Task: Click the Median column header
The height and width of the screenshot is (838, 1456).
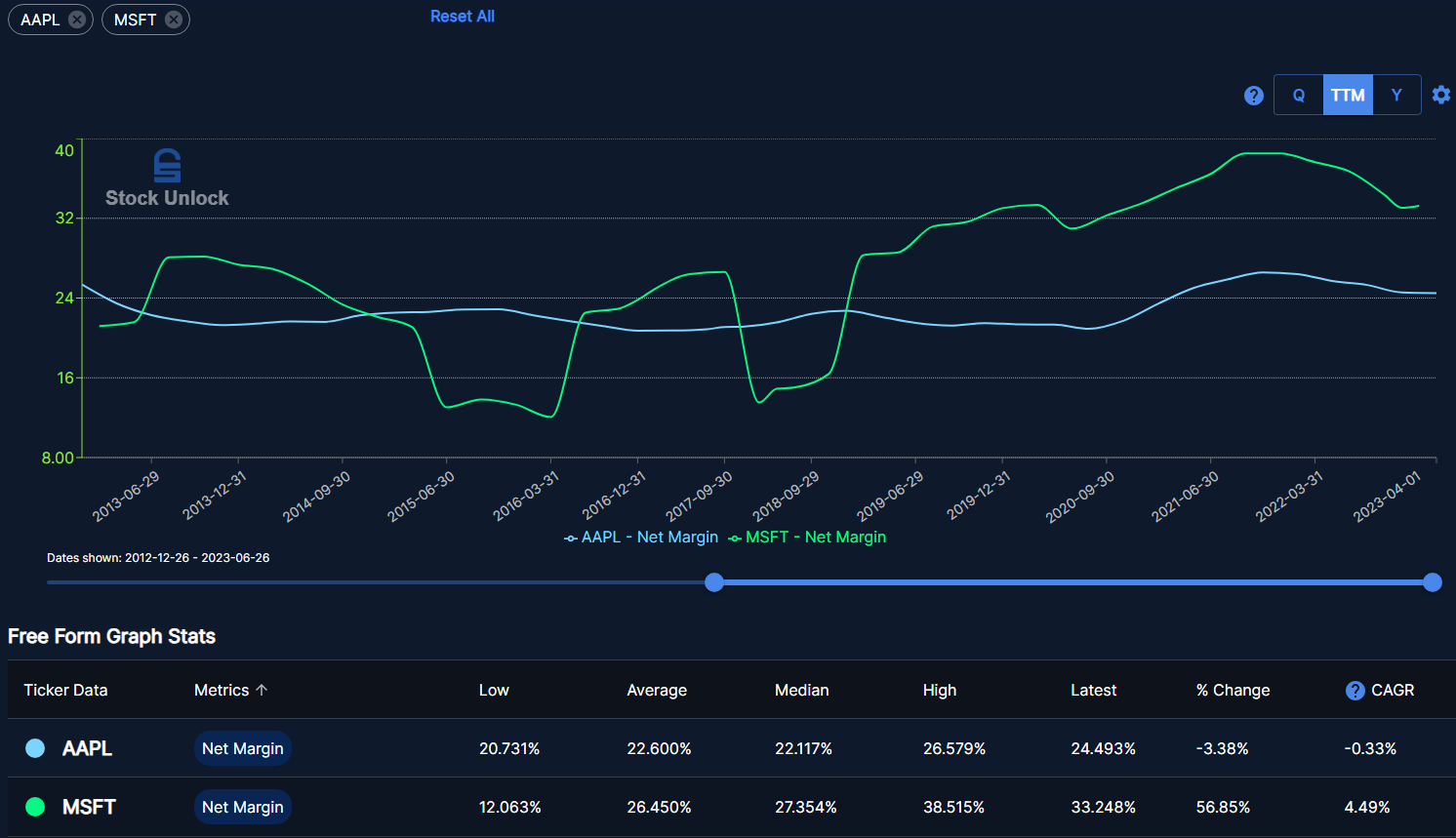Action: tap(801, 690)
